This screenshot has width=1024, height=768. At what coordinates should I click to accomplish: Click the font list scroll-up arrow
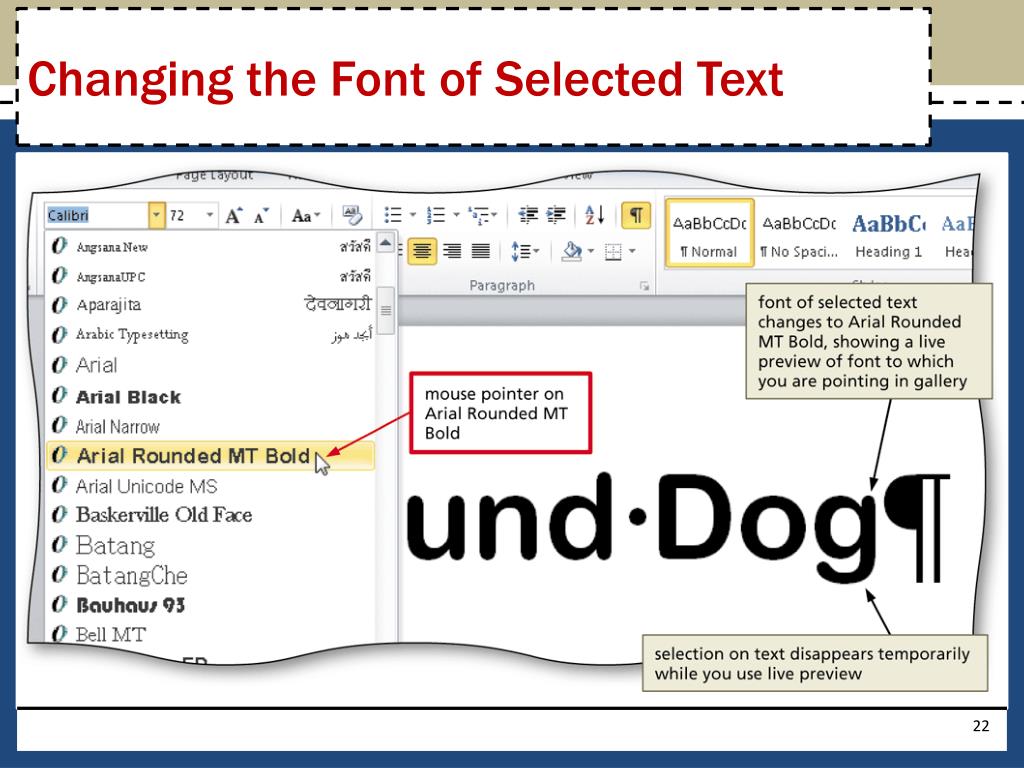tap(385, 244)
